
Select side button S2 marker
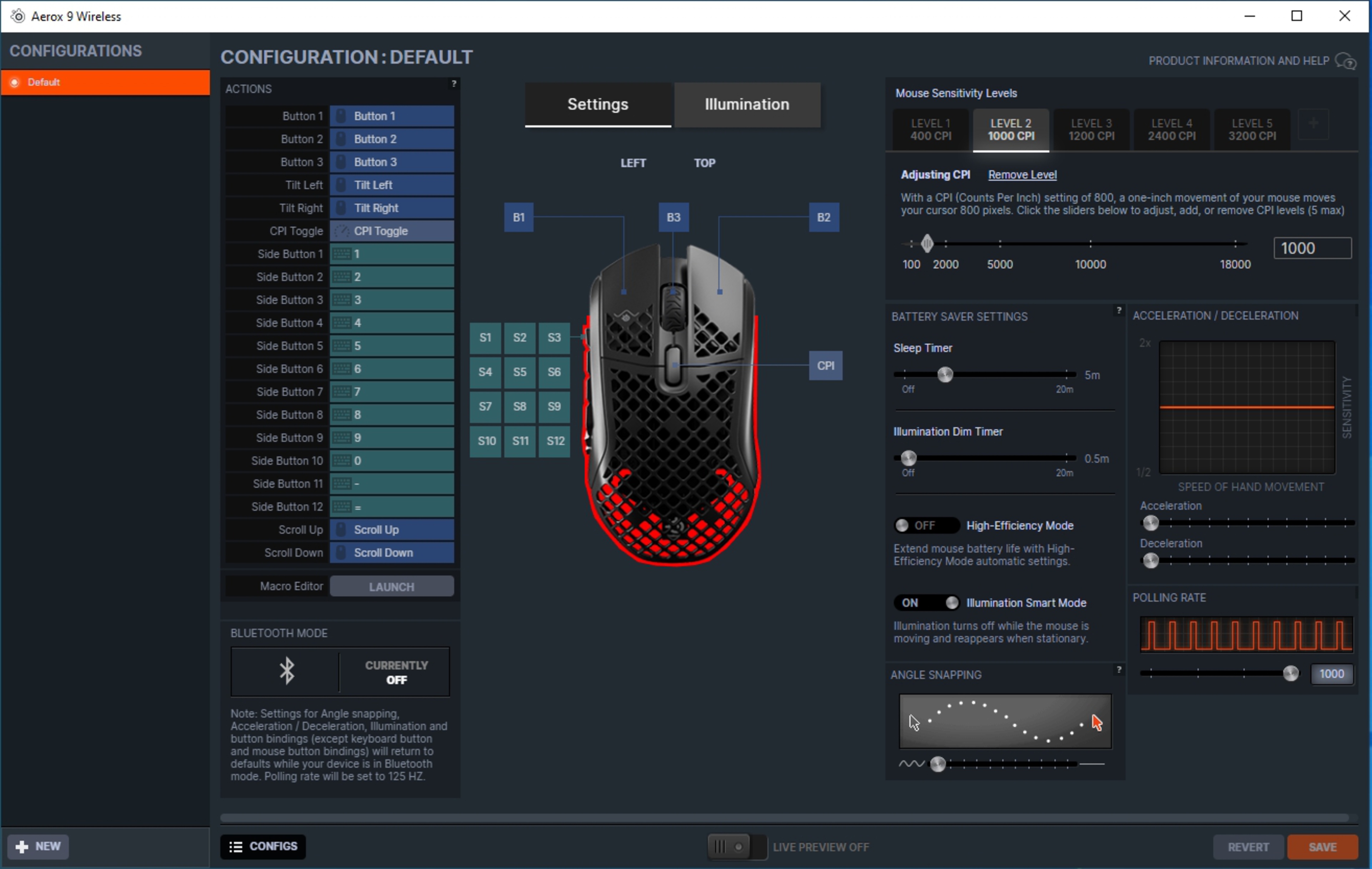520,337
